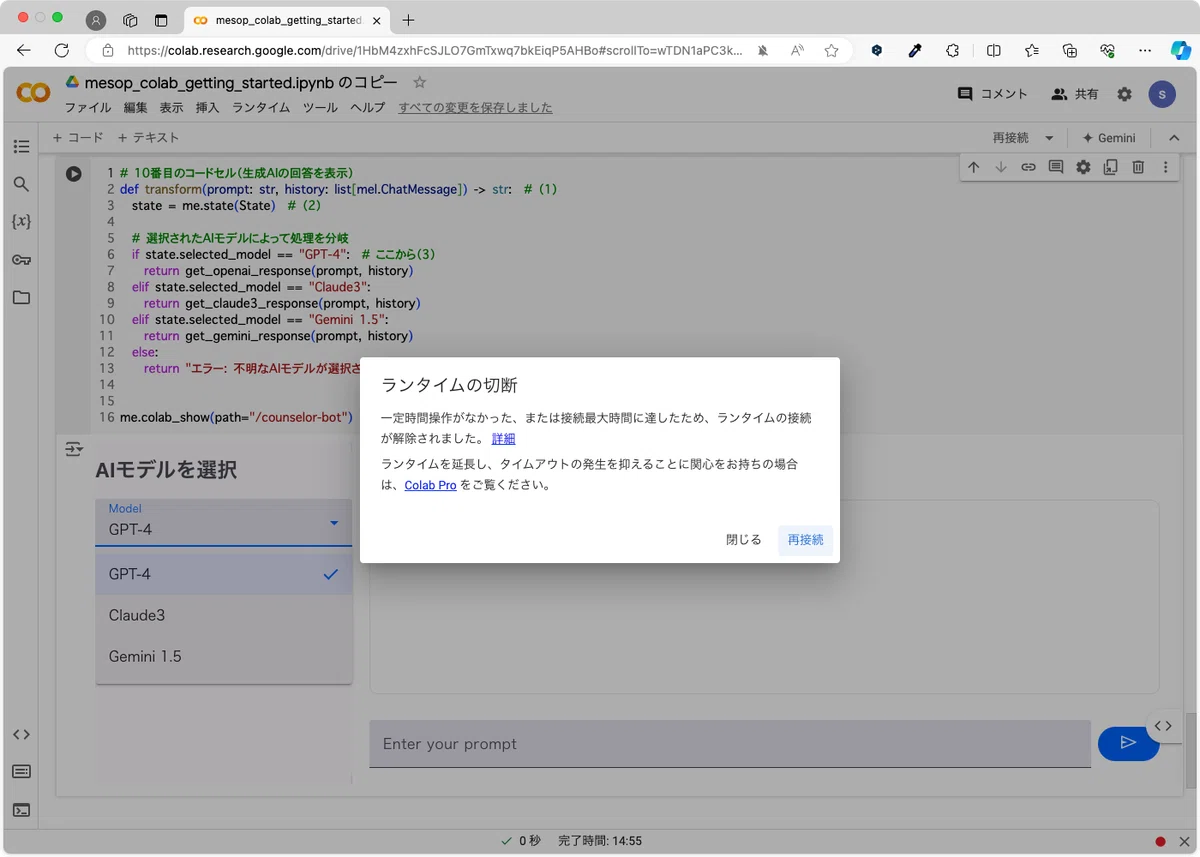Screen dimensions: 1200x857
Task: Send the prompt with arrow button
Action: pos(1128,742)
